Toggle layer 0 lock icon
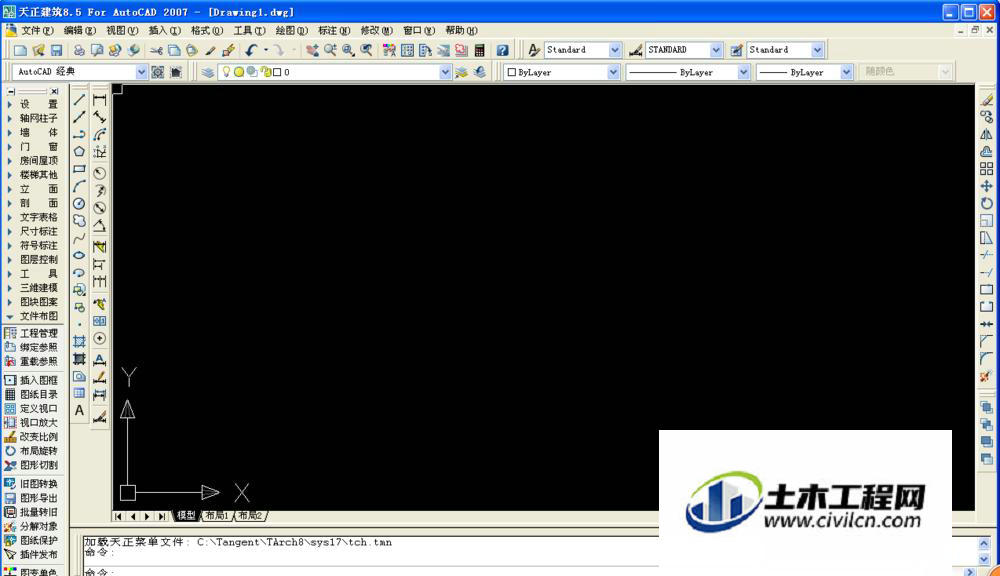1000x576 pixels. point(265,72)
